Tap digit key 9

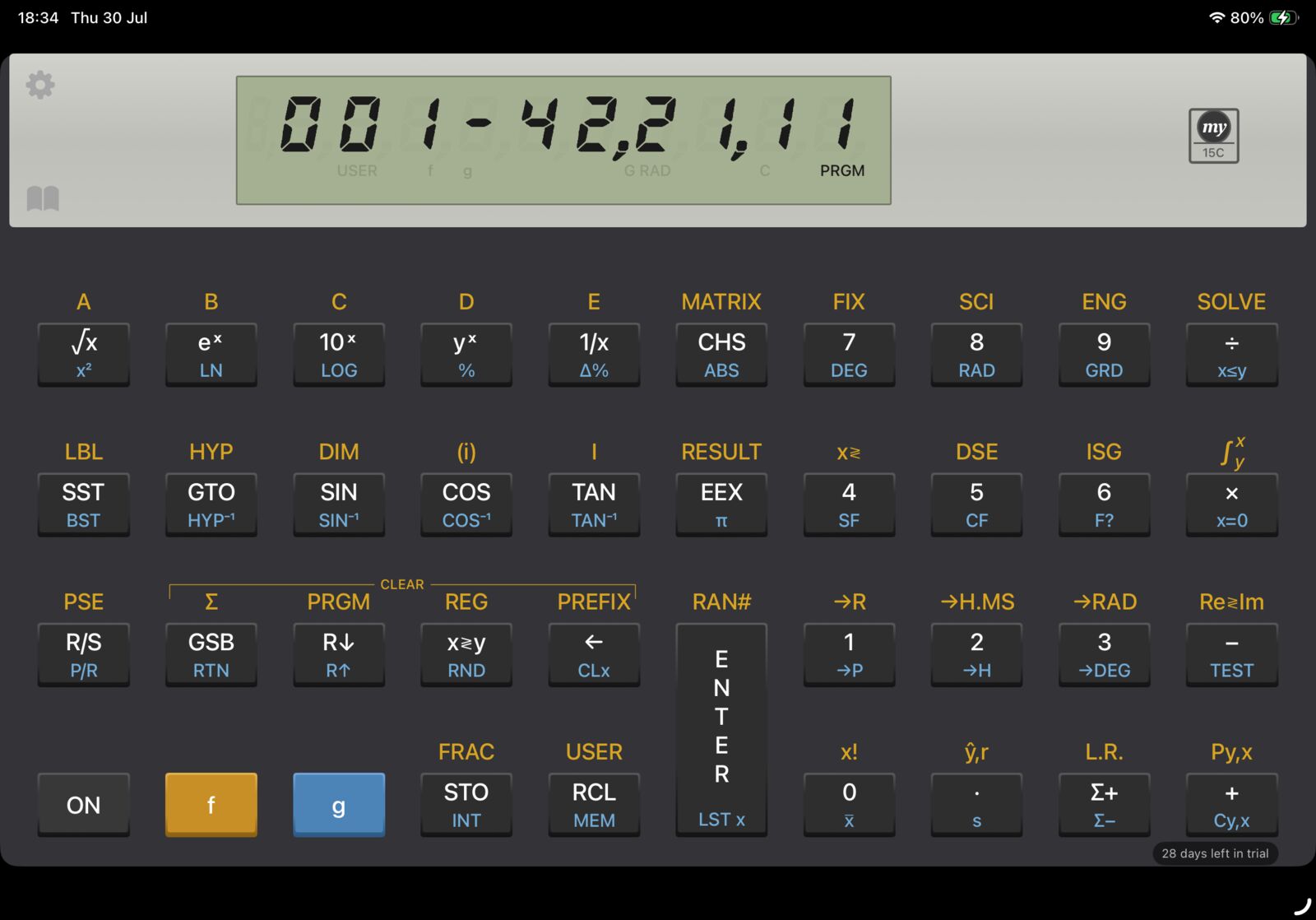[x=1104, y=355]
